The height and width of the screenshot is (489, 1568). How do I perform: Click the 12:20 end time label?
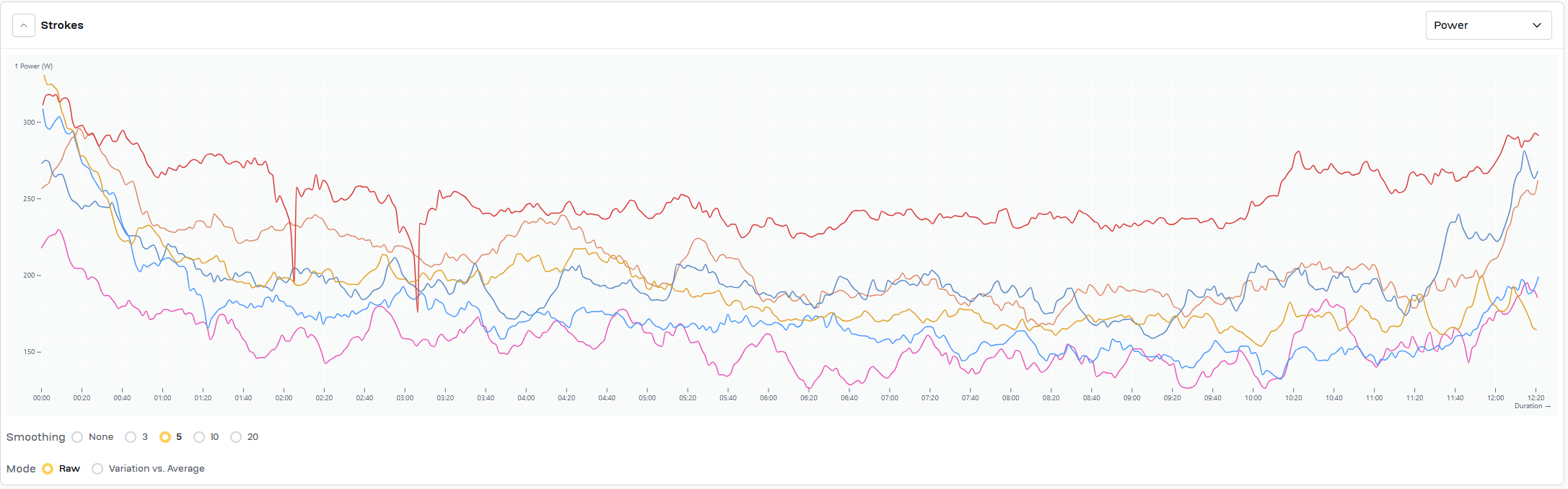pyautogui.click(x=1536, y=398)
